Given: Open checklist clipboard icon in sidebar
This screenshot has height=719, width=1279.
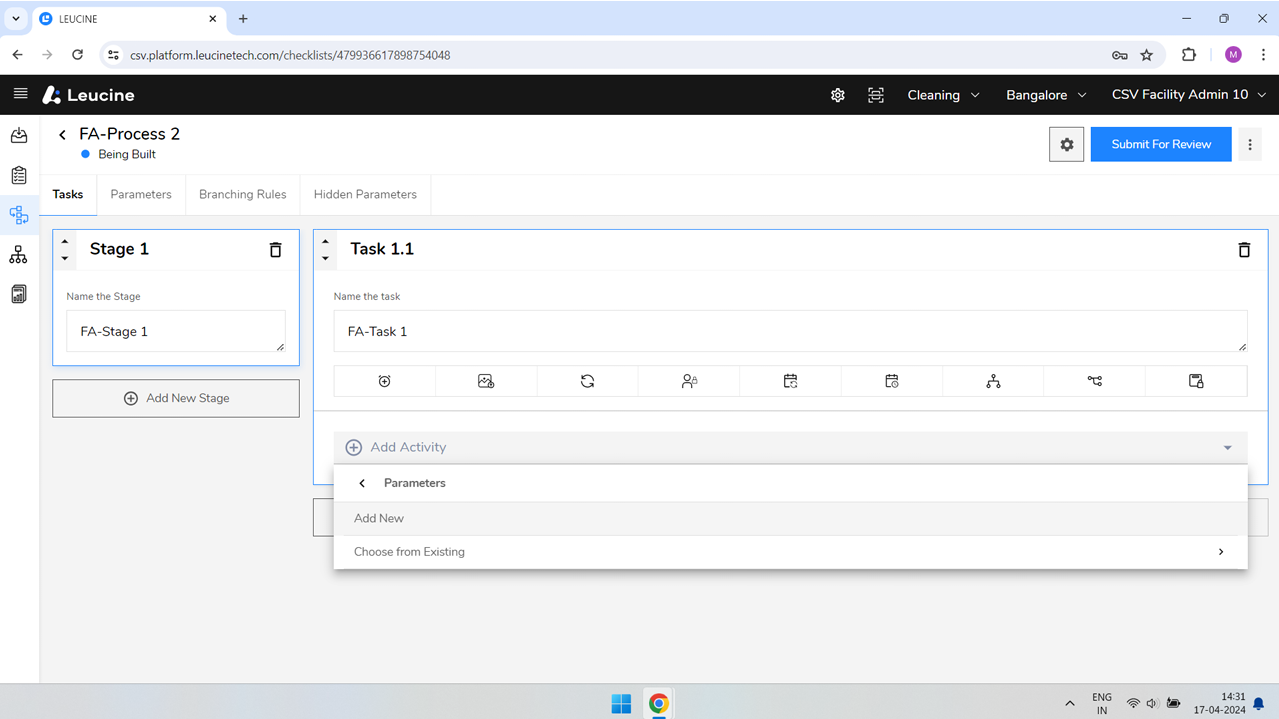Looking at the screenshot, I should [19, 175].
